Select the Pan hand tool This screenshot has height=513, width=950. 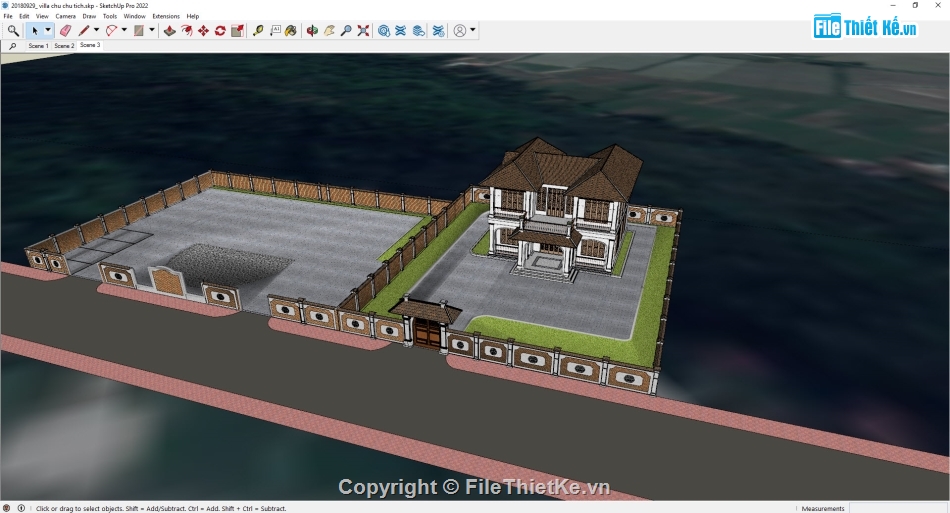coord(329,30)
